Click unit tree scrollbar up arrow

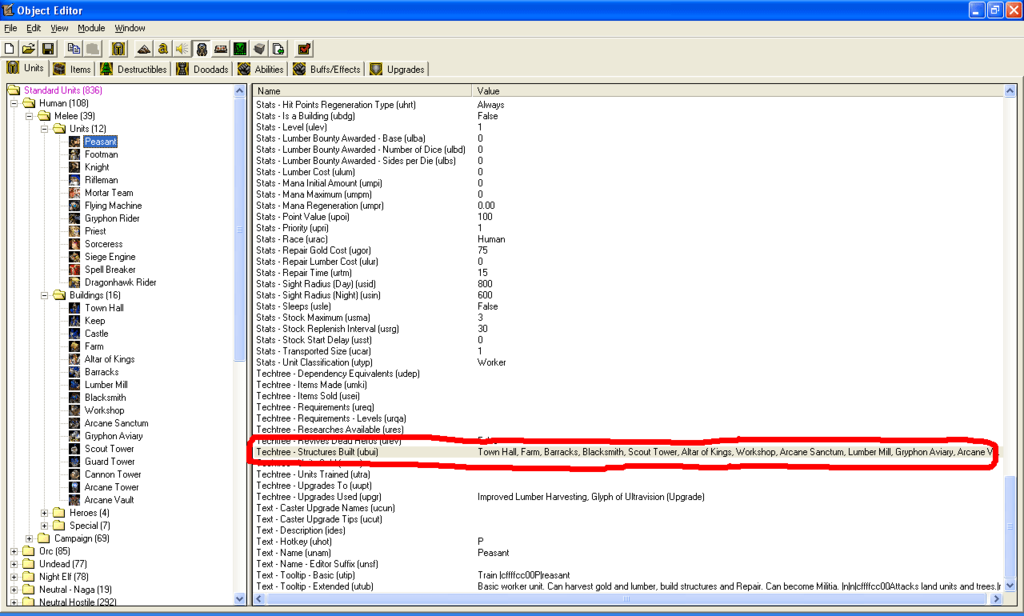[x=239, y=91]
